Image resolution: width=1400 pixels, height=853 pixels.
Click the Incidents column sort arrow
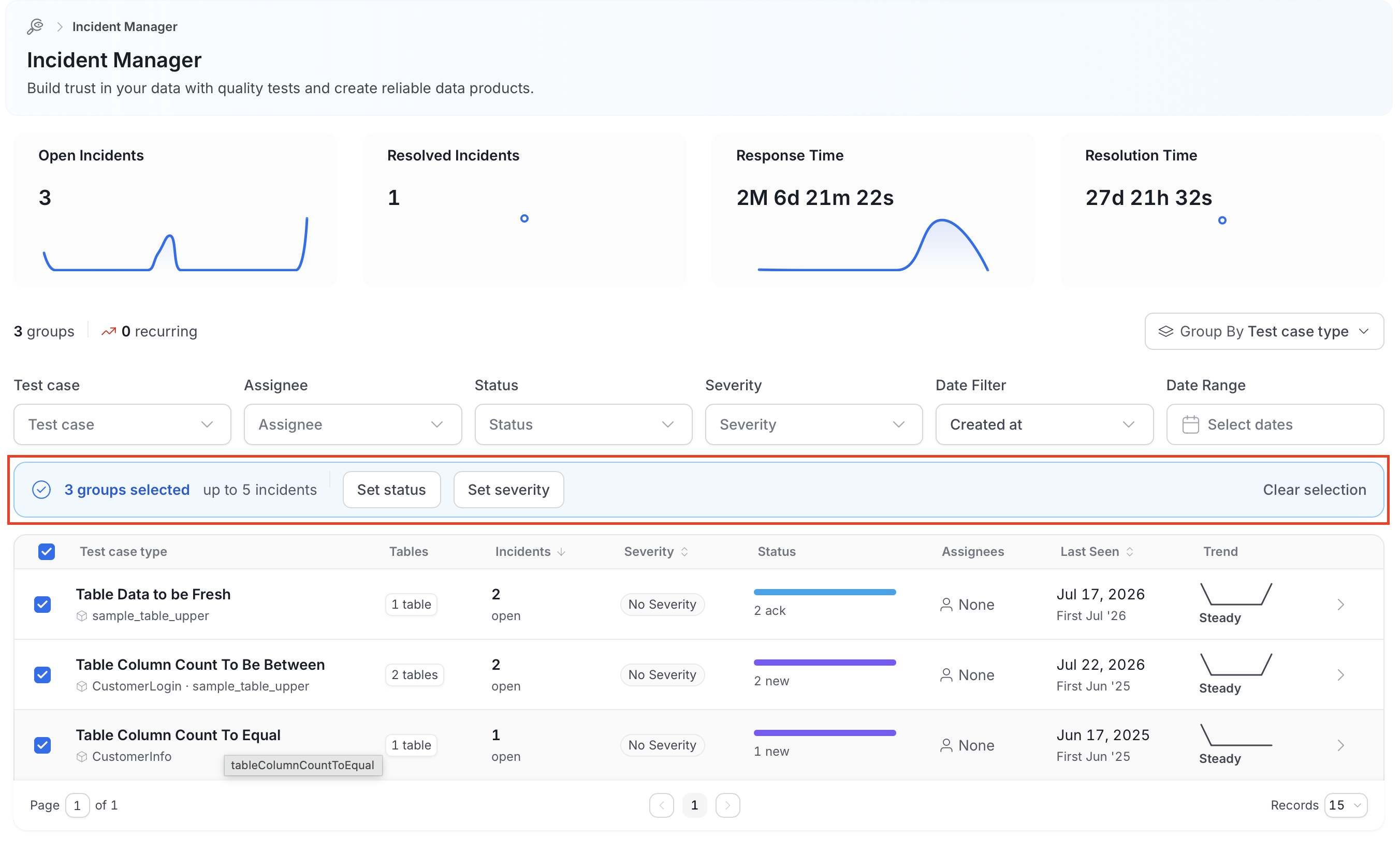561,551
